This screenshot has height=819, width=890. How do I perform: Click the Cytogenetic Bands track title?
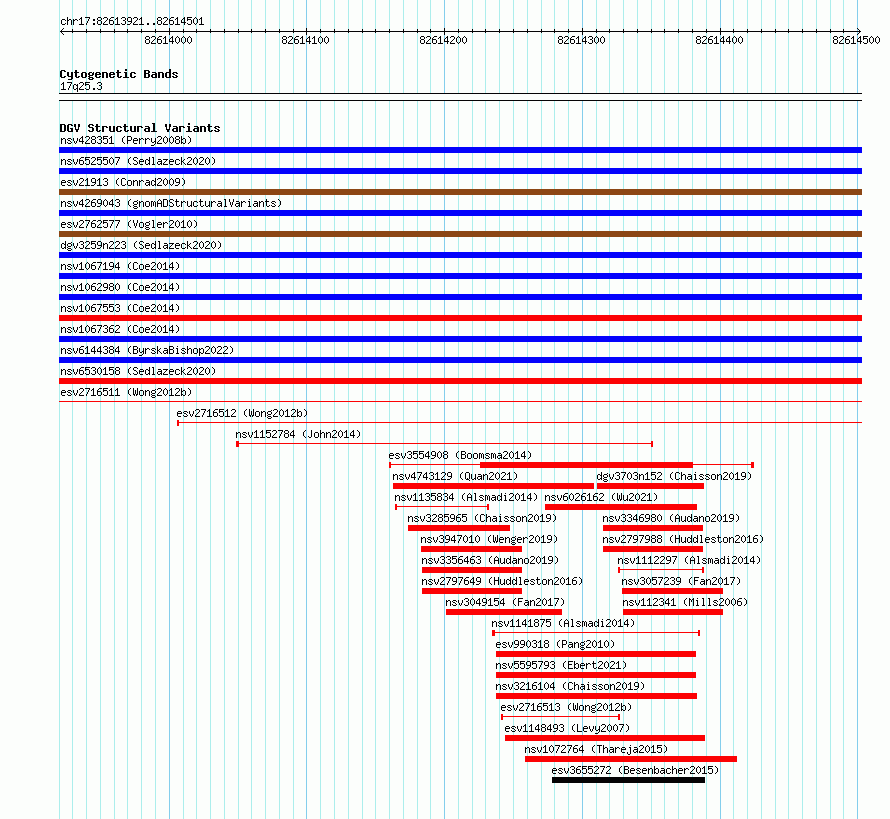(x=119, y=74)
